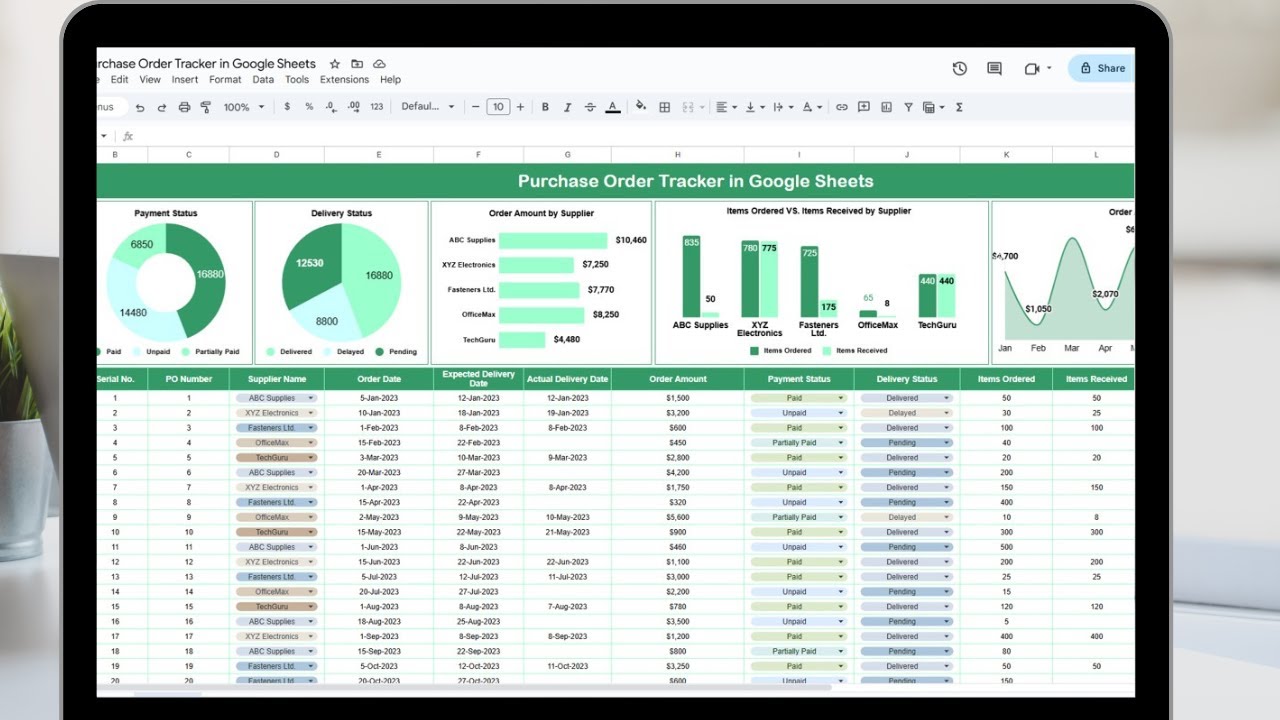Select cell showing $1,500
This screenshot has height=720, width=1280.
tap(678, 398)
